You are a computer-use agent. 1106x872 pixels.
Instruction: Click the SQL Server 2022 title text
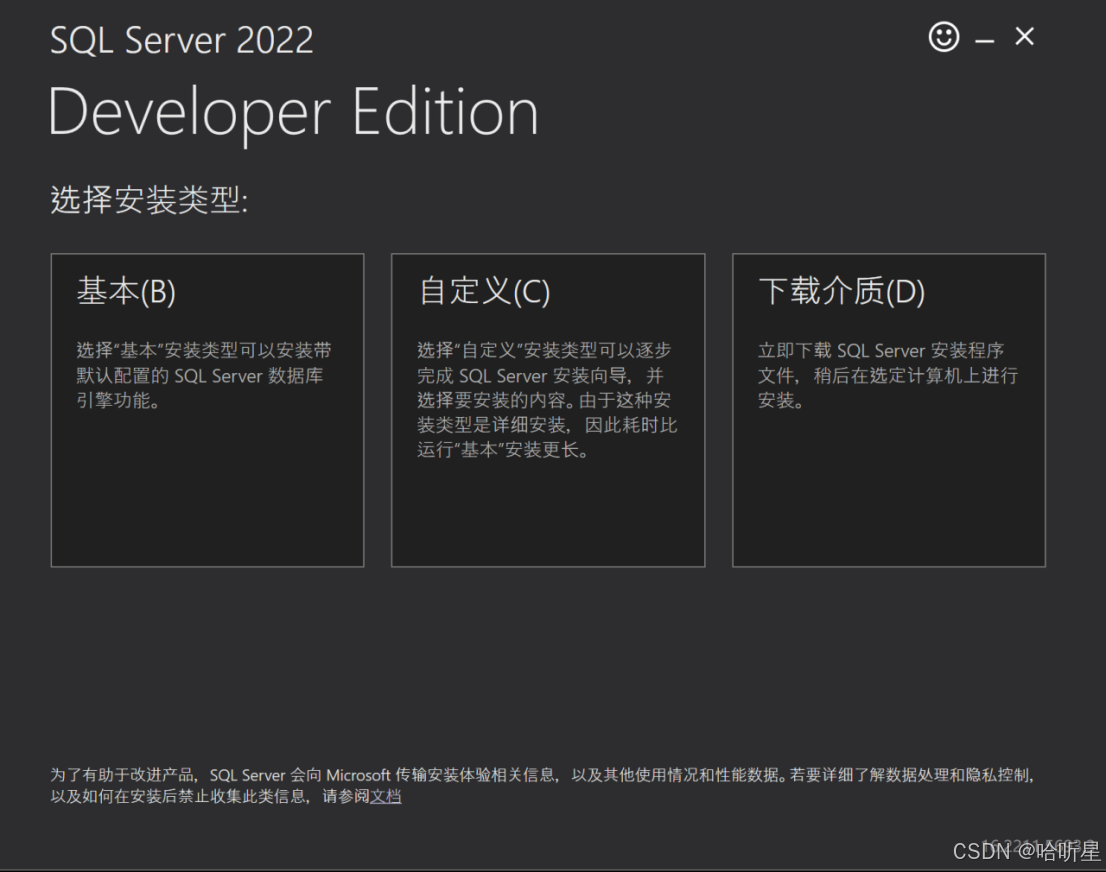point(181,40)
